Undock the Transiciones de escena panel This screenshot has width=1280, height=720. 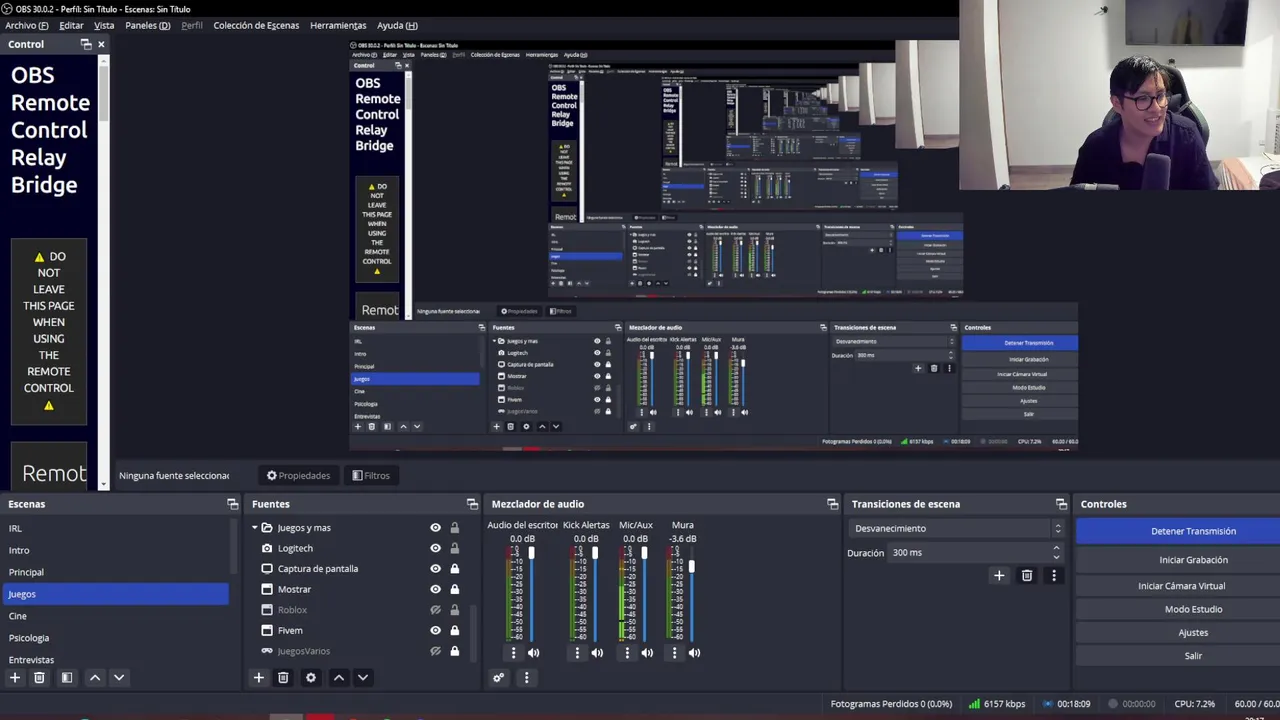1061,504
